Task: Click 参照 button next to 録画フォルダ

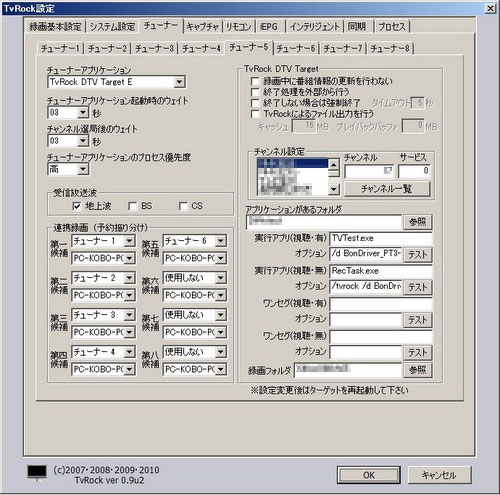Action: (418, 370)
